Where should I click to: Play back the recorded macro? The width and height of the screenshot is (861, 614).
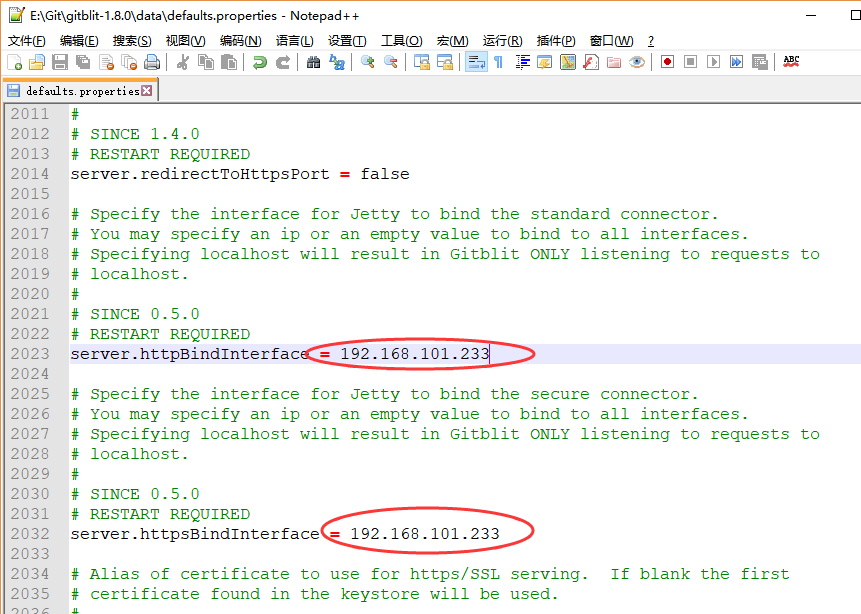point(713,63)
